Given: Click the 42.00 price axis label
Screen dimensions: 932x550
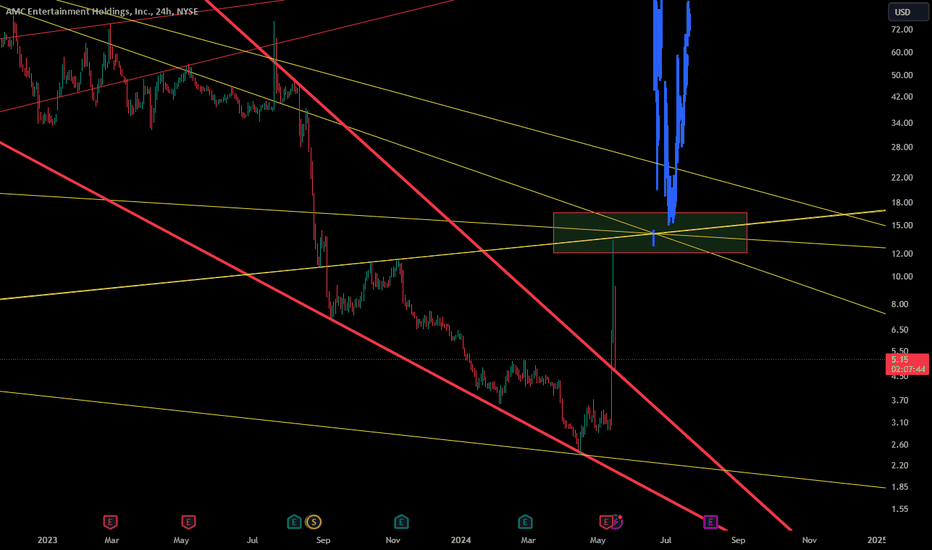Looking at the screenshot, I should click(x=902, y=97).
